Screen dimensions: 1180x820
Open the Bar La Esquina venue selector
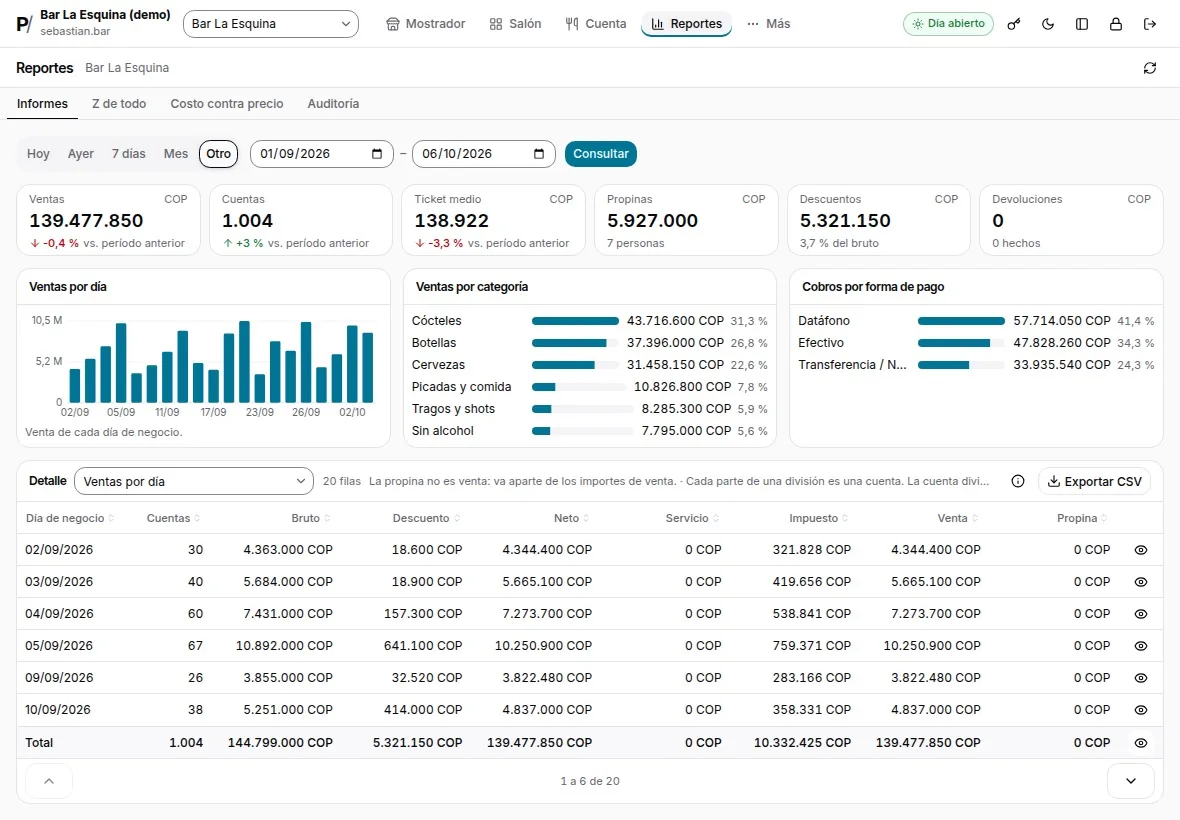(x=271, y=24)
